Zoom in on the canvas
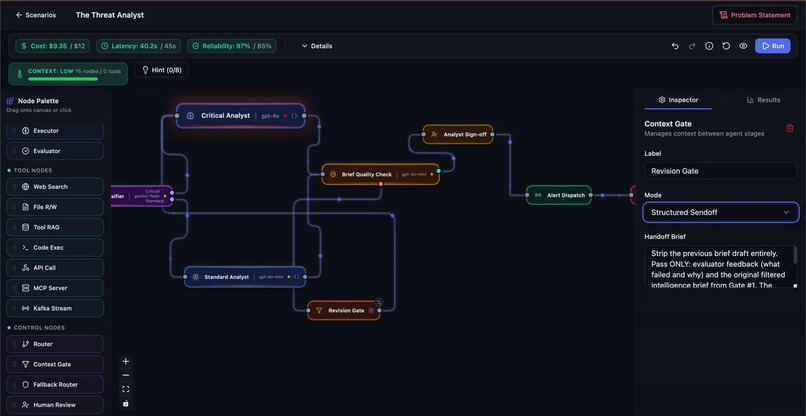 click(126, 361)
